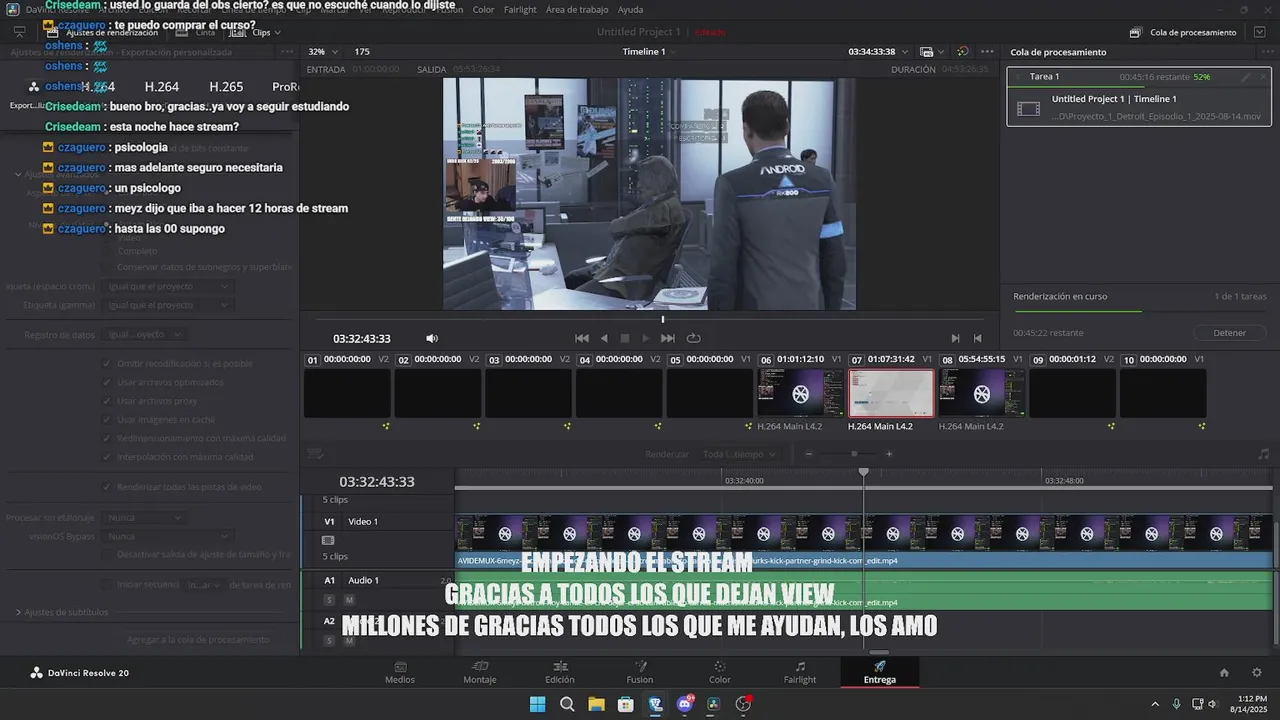Solo the A2 audio track
This screenshot has height=720, width=1280.
(x=329, y=641)
